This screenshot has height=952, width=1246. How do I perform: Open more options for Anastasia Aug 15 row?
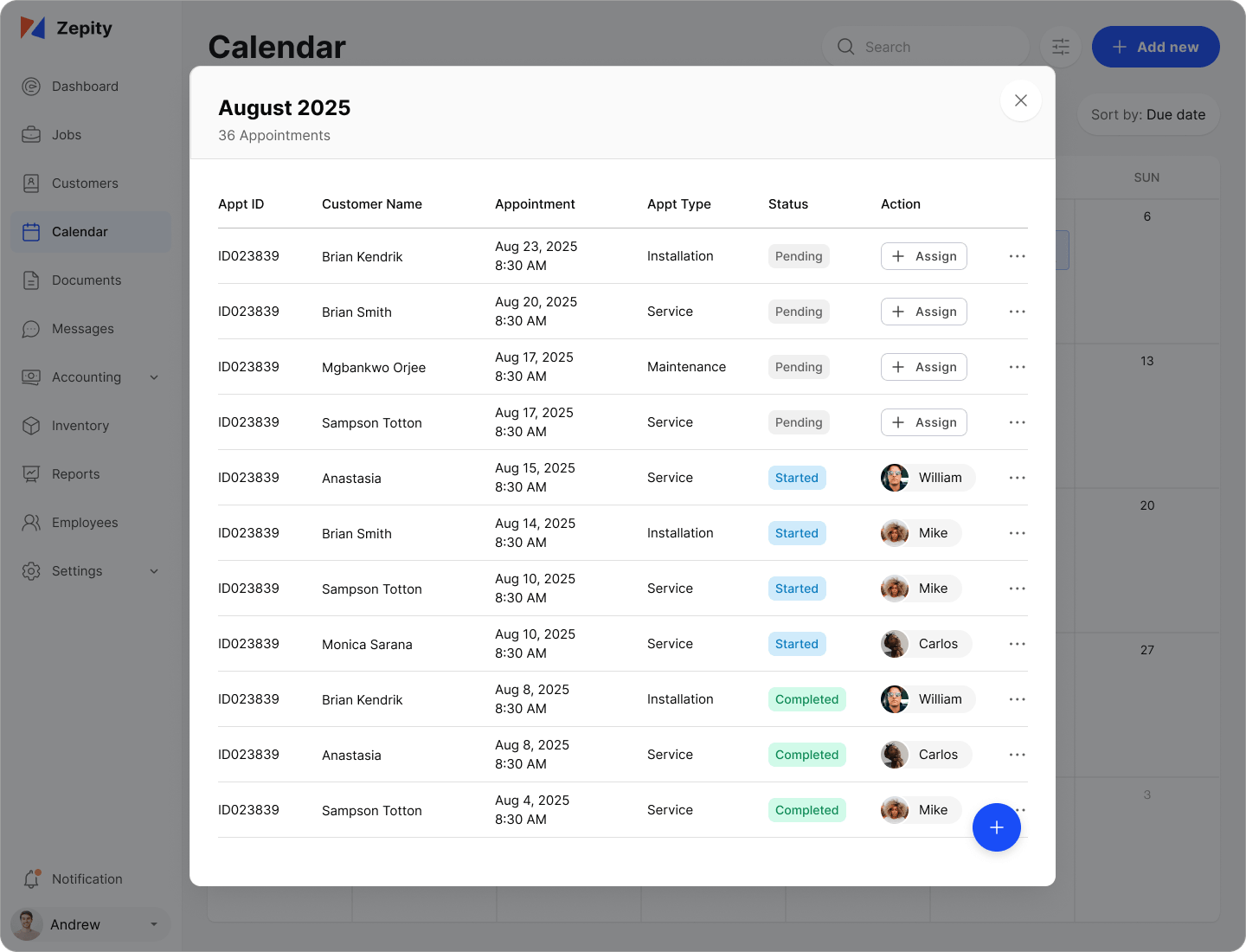1017,478
